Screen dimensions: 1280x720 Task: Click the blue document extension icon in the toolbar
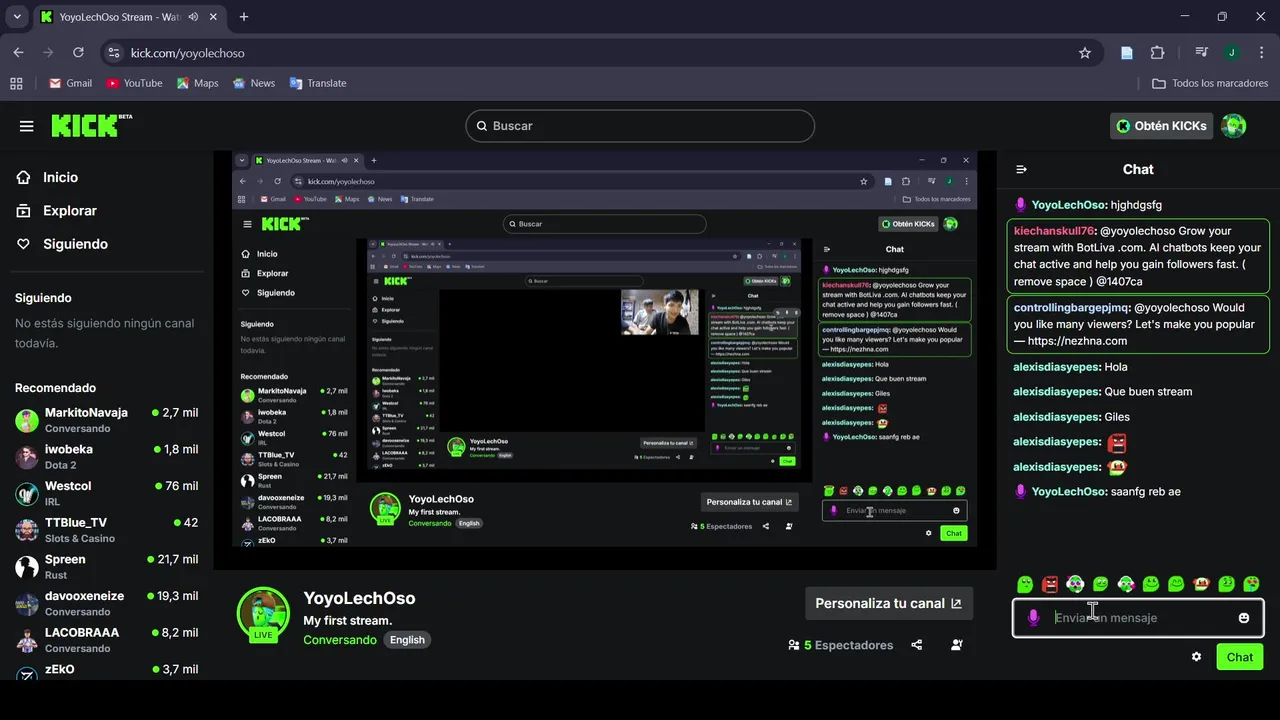(1127, 53)
